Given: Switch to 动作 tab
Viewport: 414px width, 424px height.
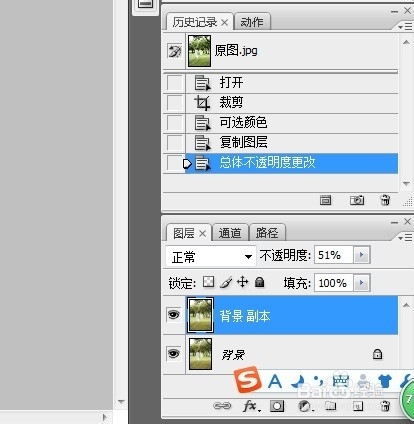Looking at the screenshot, I should coord(252,22).
